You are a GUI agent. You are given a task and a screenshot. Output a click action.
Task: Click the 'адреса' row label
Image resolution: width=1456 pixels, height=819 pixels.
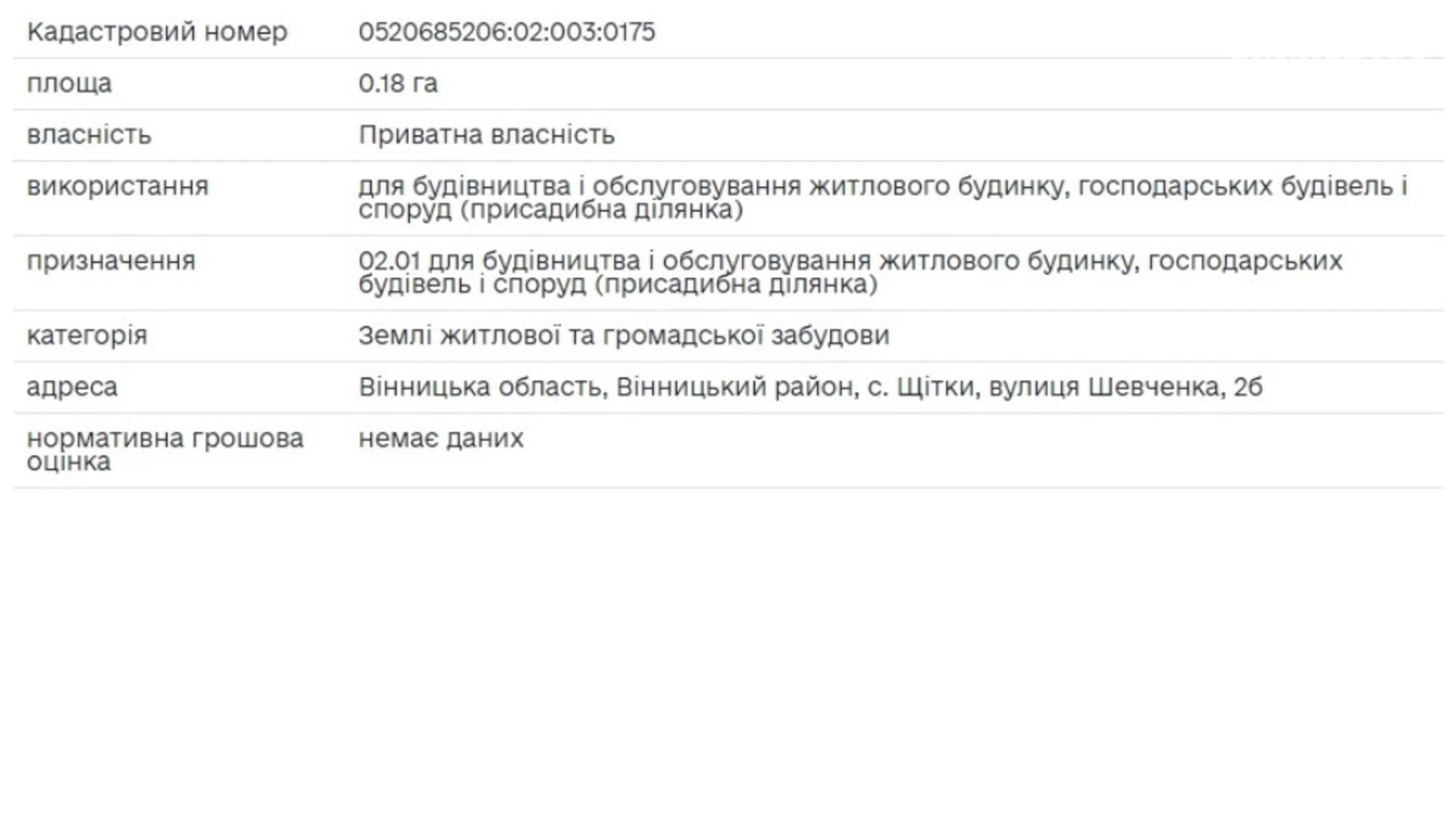[x=72, y=387]
